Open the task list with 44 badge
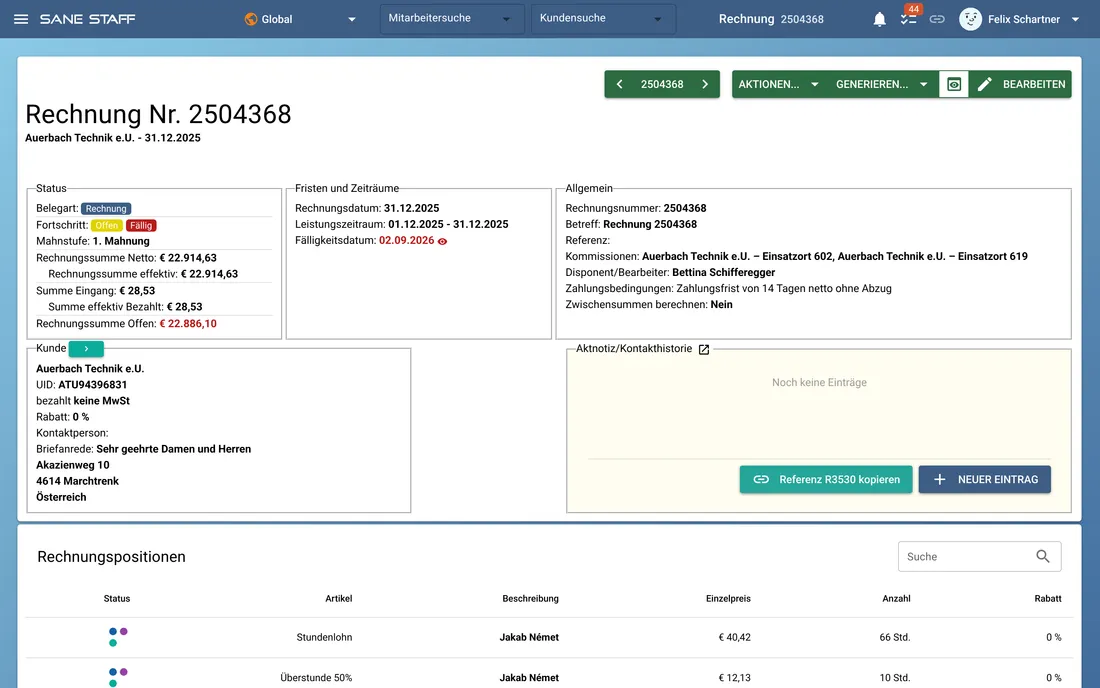This screenshot has width=1100, height=688. coord(909,18)
